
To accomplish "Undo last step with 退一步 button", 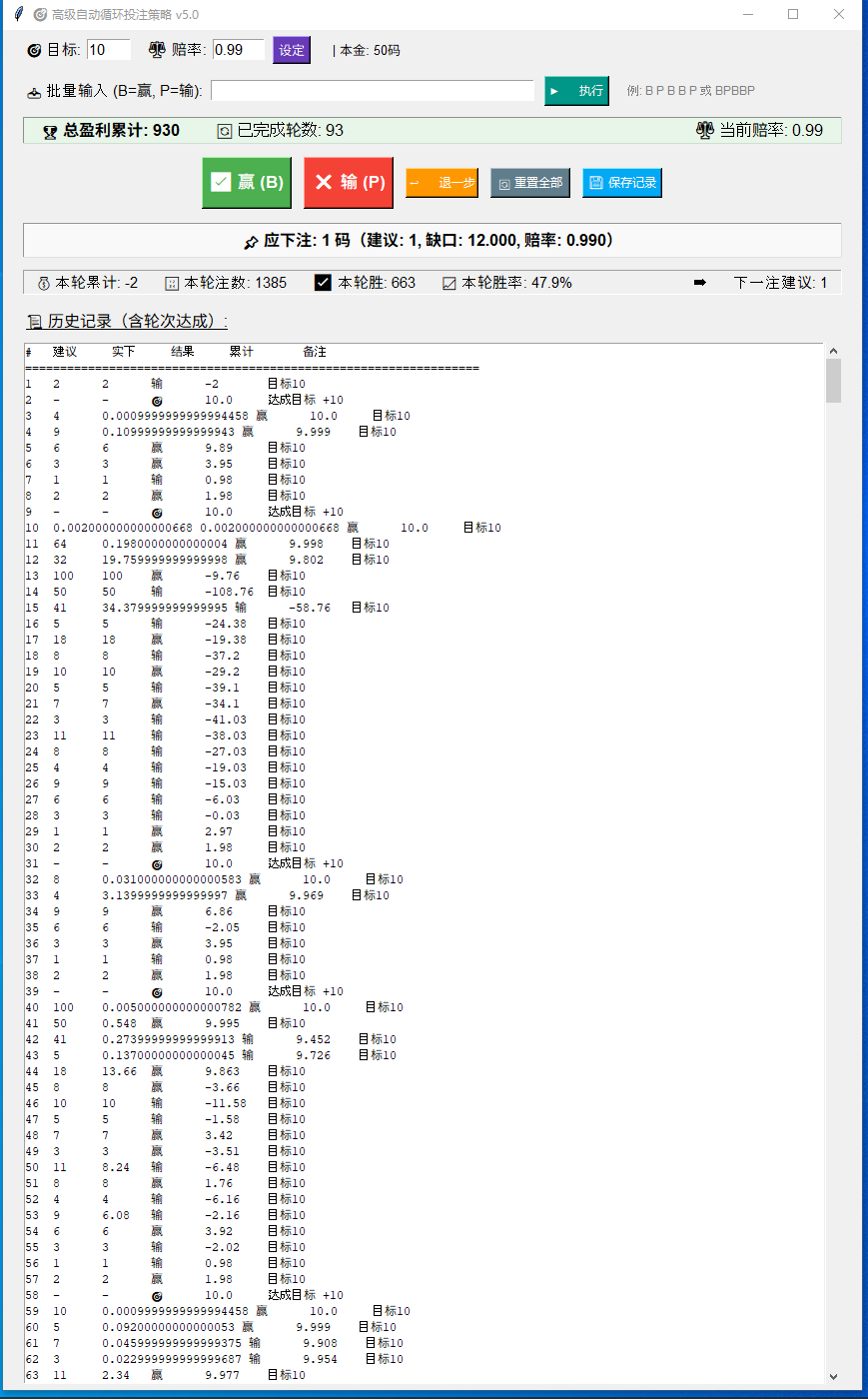I will [x=441, y=183].
